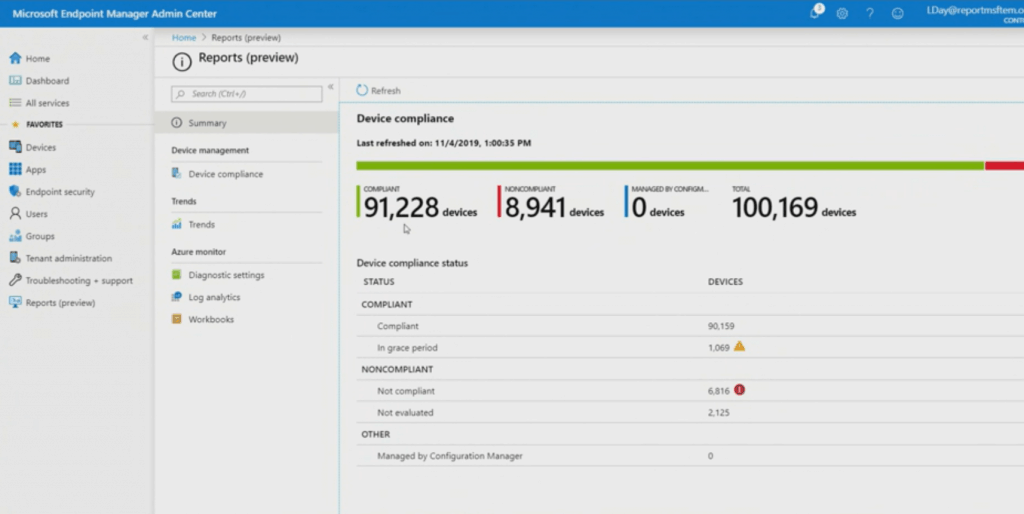Open Log analytics
The height and width of the screenshot is (514, 1024).
coord(214,297)
